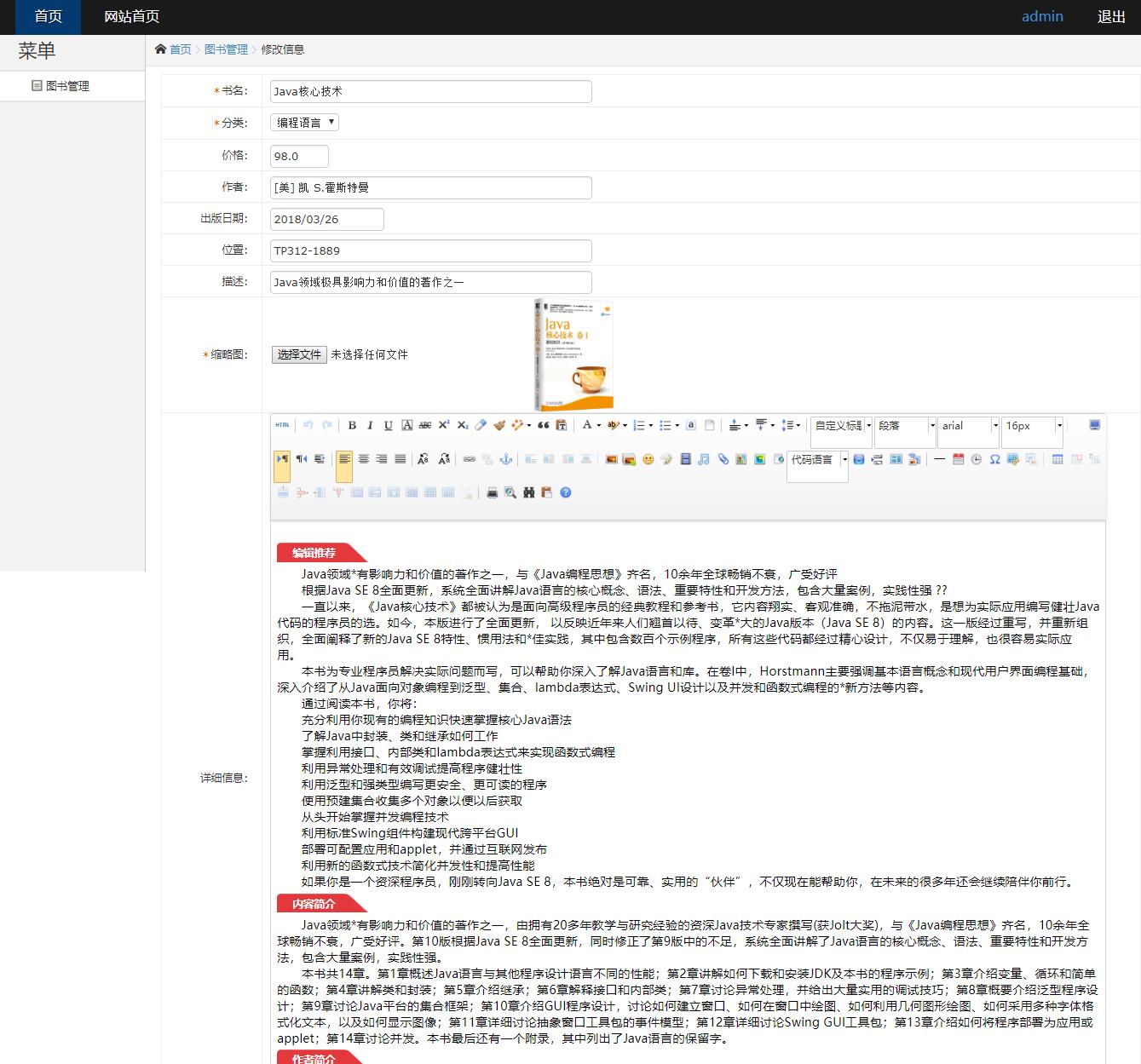1141x1064 pixels.
Task: Insert blockquote with quotation mark icon
Action: click(543, 425)
